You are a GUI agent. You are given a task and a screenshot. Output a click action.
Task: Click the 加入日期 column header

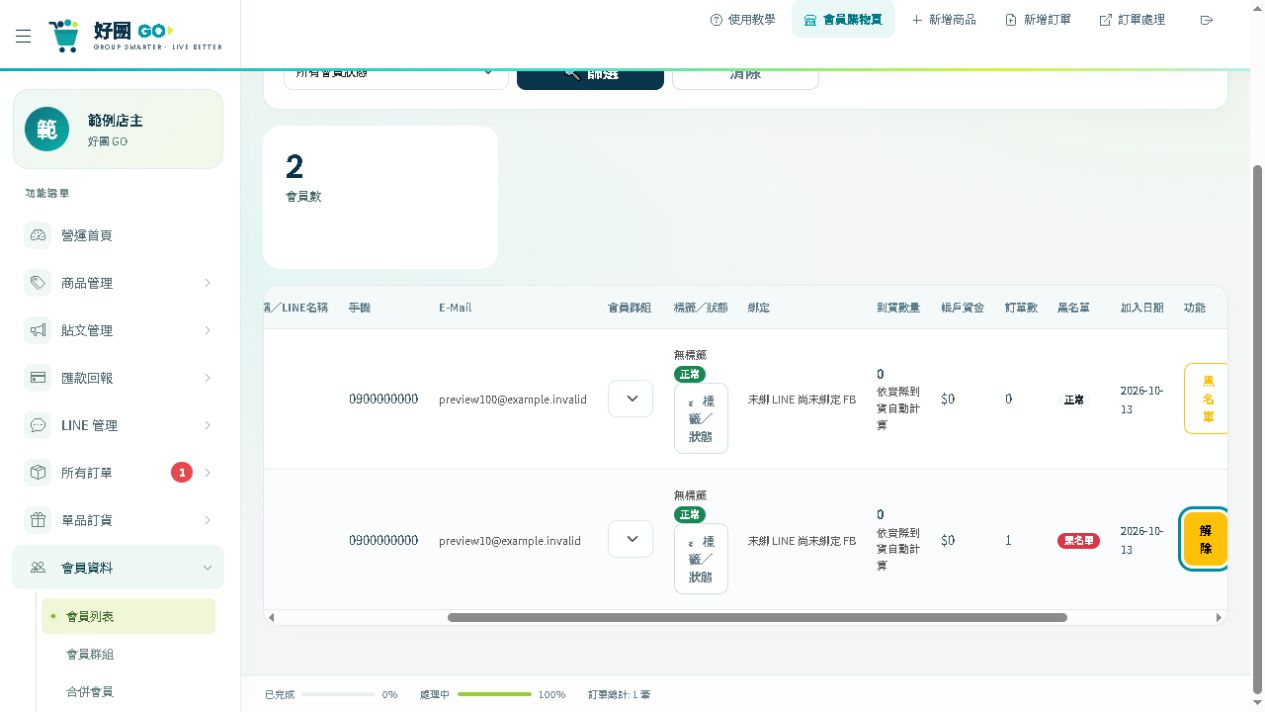[1142, 308]
